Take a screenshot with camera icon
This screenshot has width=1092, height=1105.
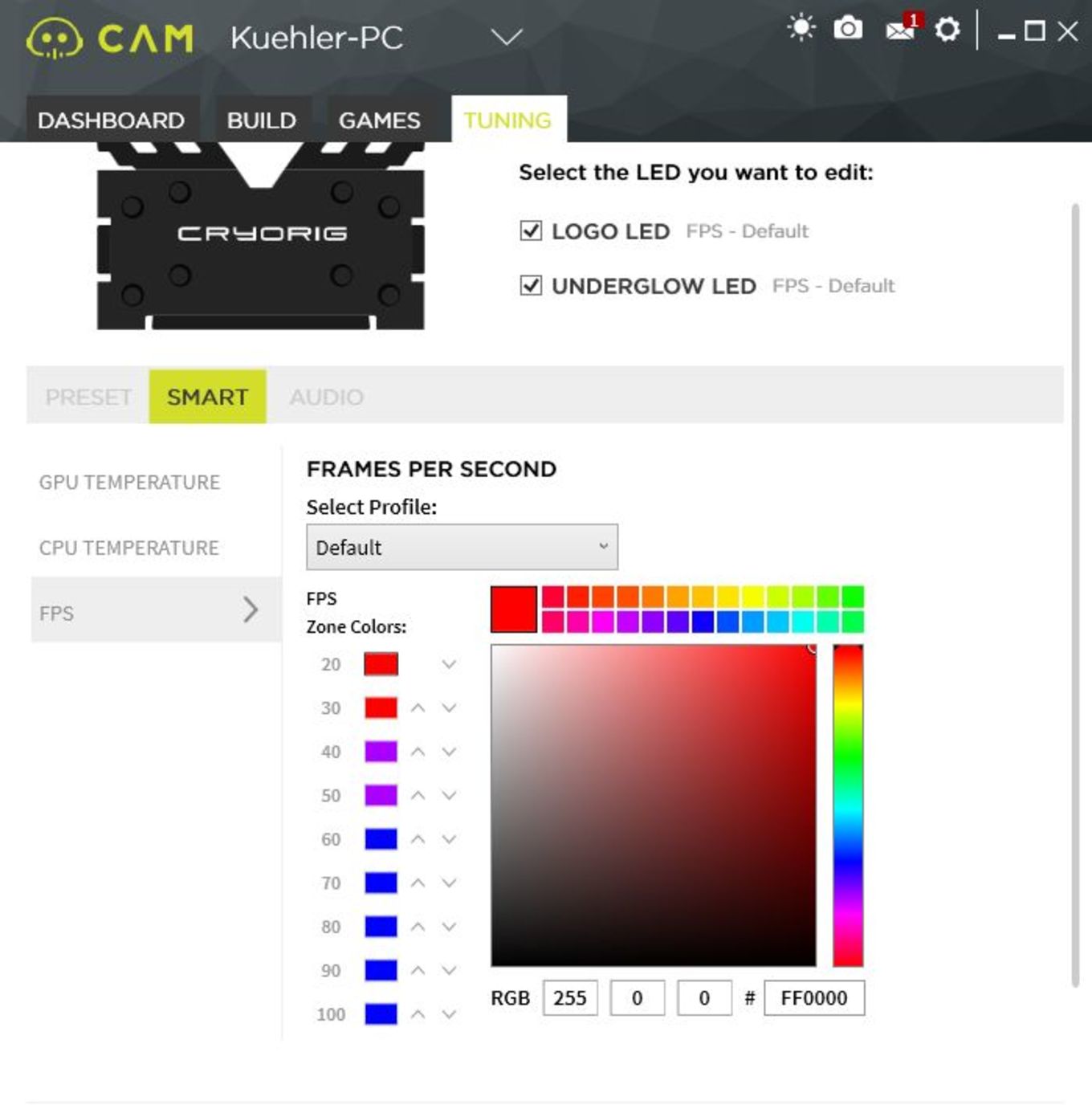point(848,29)
